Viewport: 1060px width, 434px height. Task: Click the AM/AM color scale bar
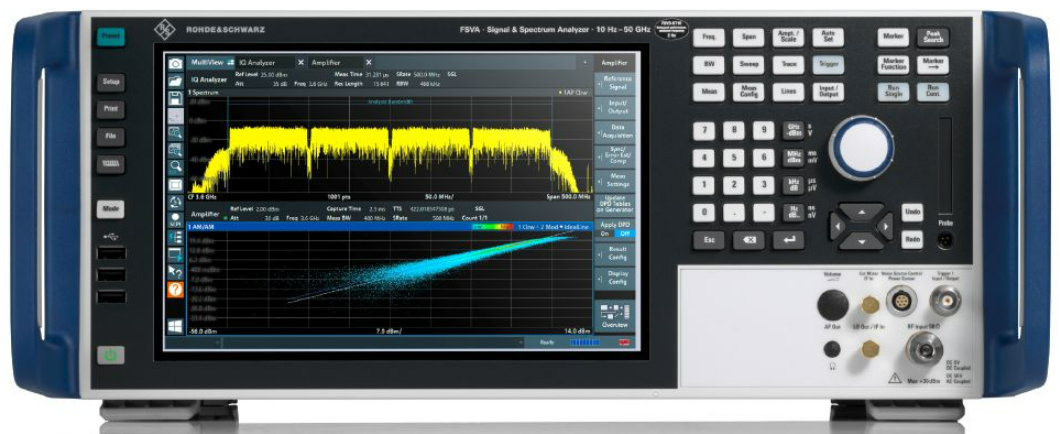point(493,228)
